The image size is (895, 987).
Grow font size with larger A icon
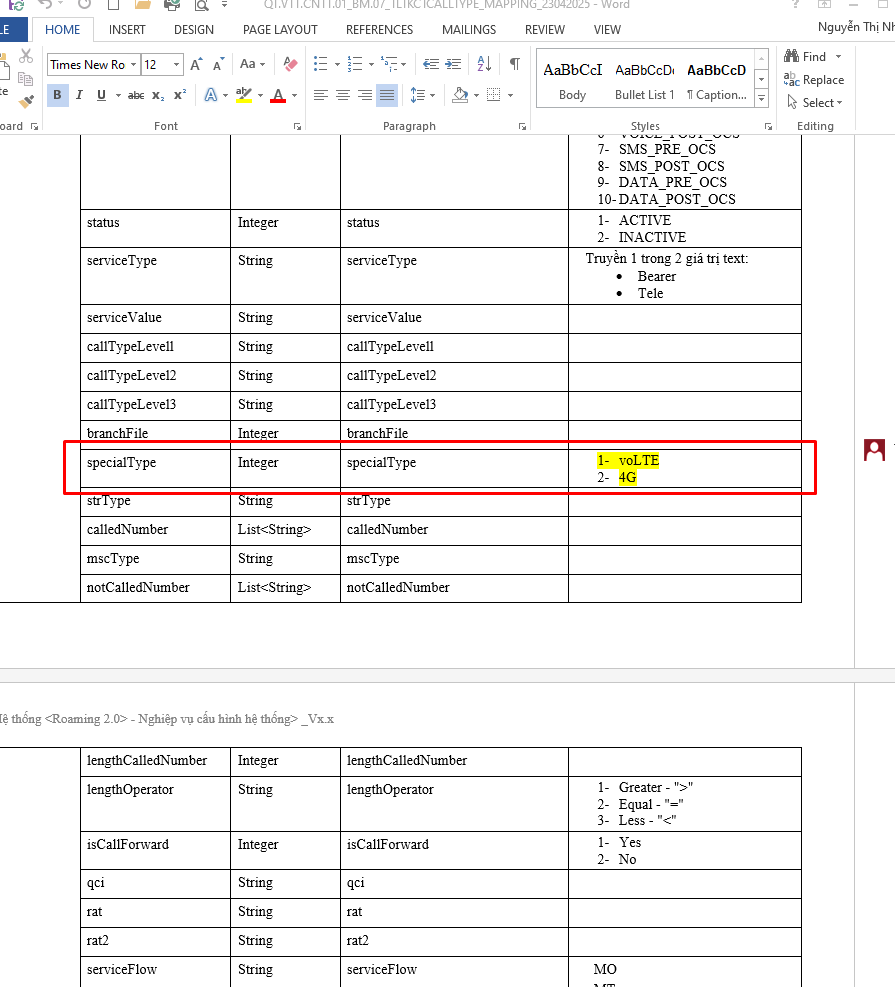coord(196,64)
